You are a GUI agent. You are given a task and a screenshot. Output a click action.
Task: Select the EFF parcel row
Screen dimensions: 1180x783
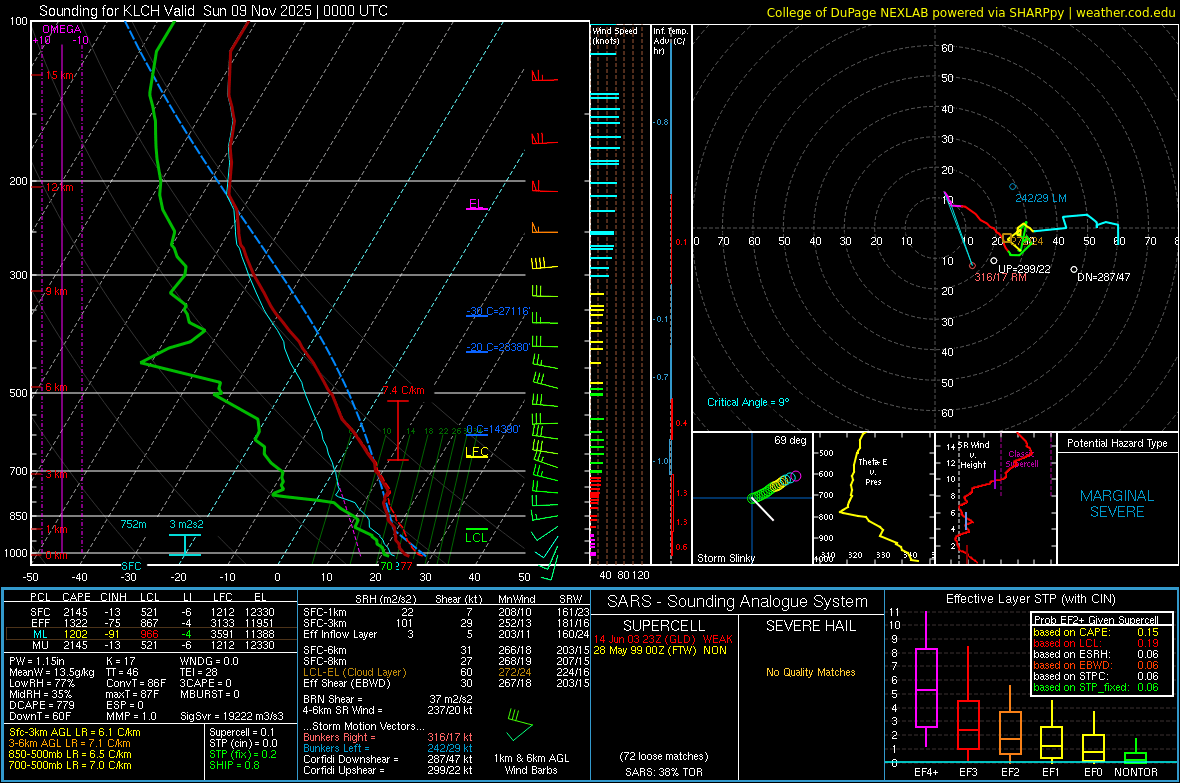(151, 623)
